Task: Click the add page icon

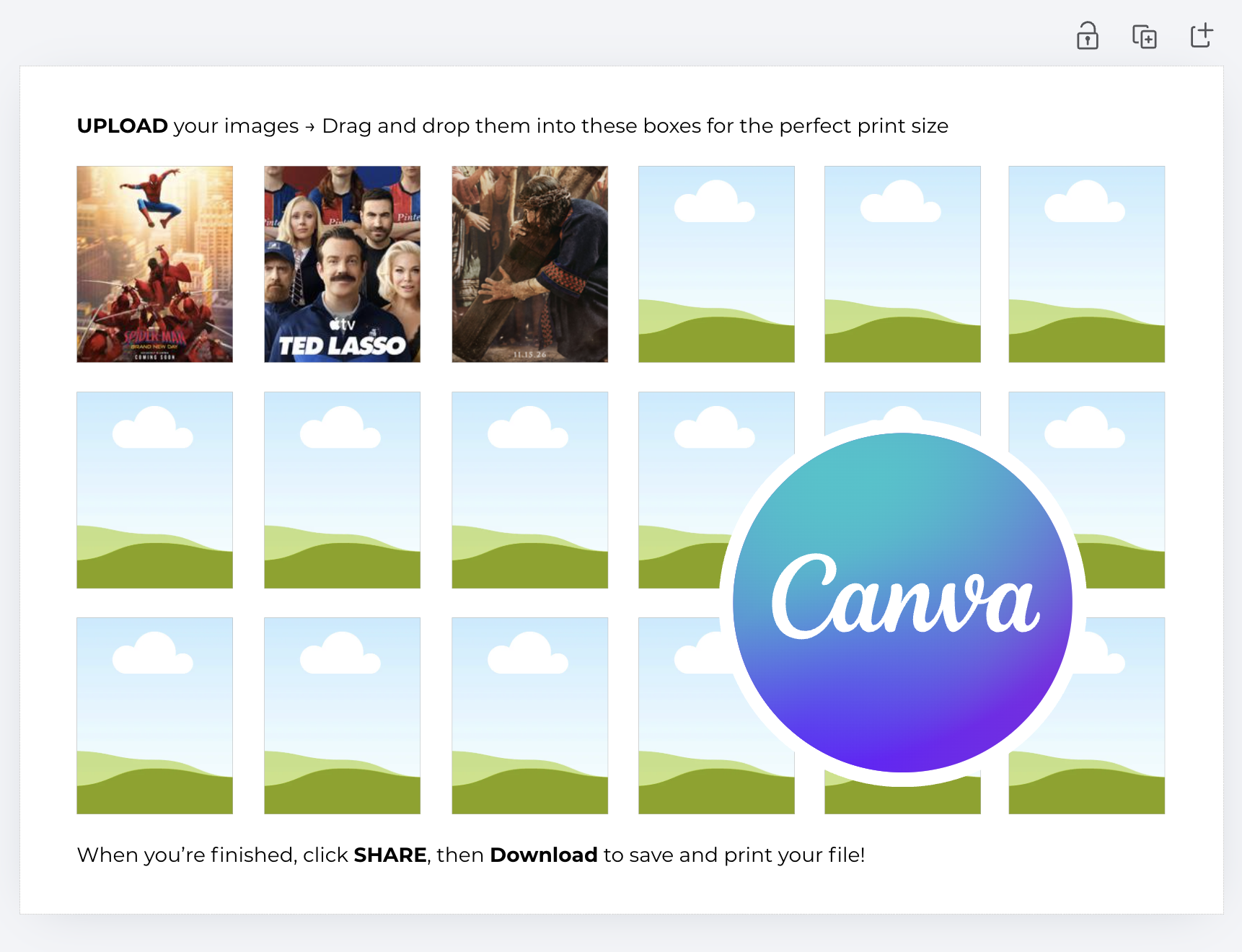Action: (1202, 35)
